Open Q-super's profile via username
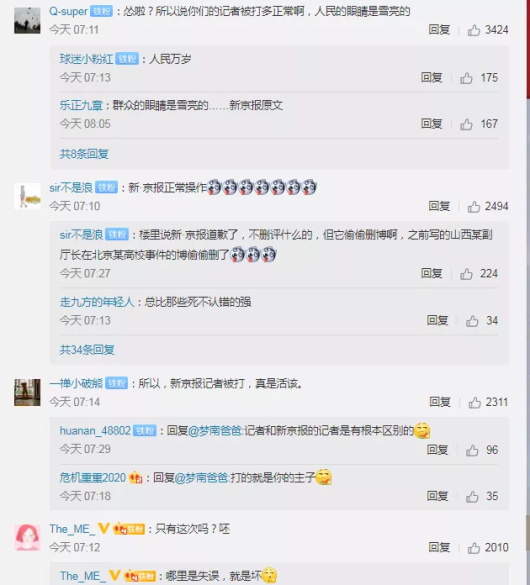The width and height of the screenshot is (530, 585). [68, 11]
